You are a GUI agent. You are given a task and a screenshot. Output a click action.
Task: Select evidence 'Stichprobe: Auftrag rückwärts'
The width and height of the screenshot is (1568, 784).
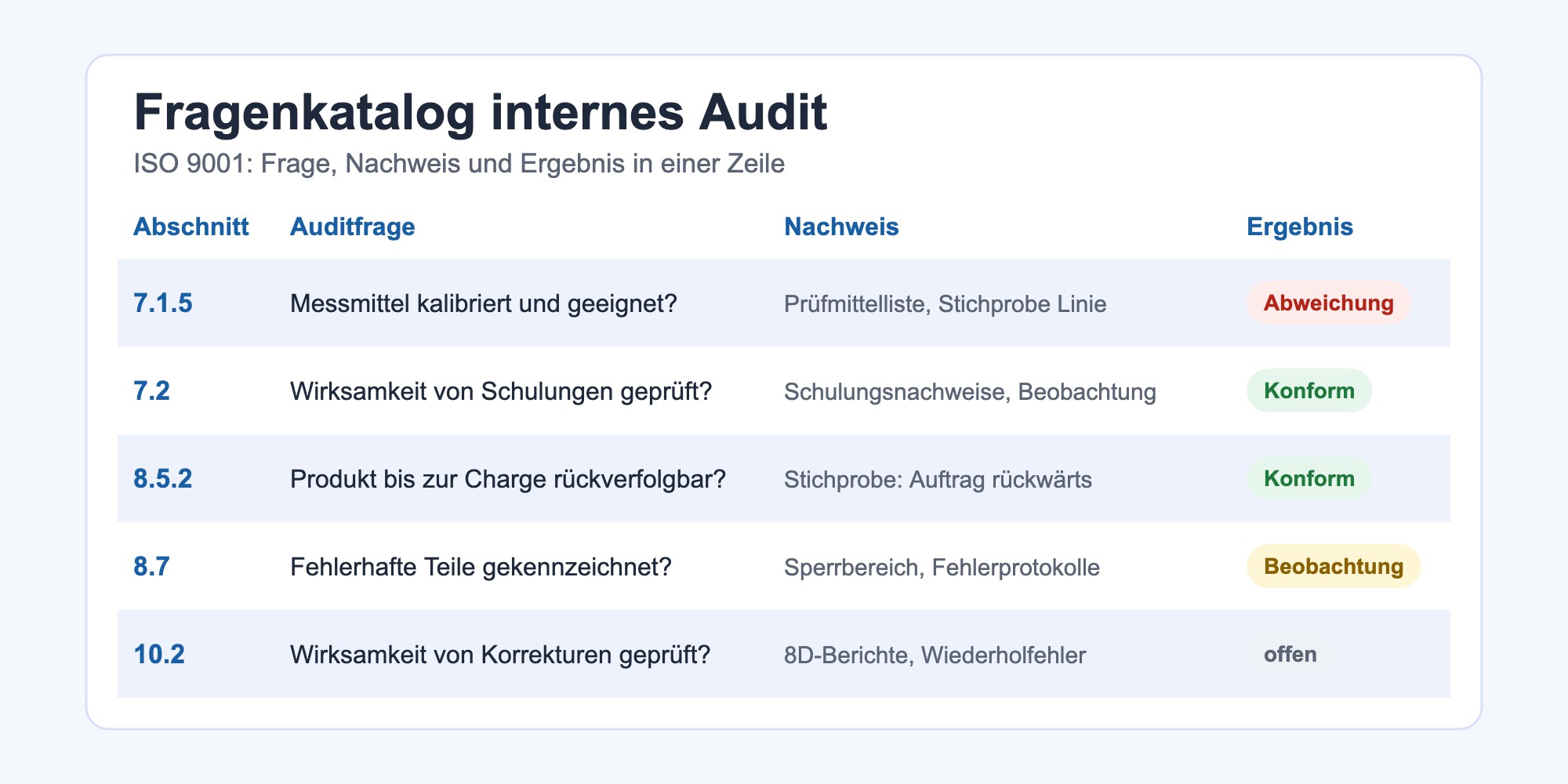pyautogui.click(x=938, y=479)
